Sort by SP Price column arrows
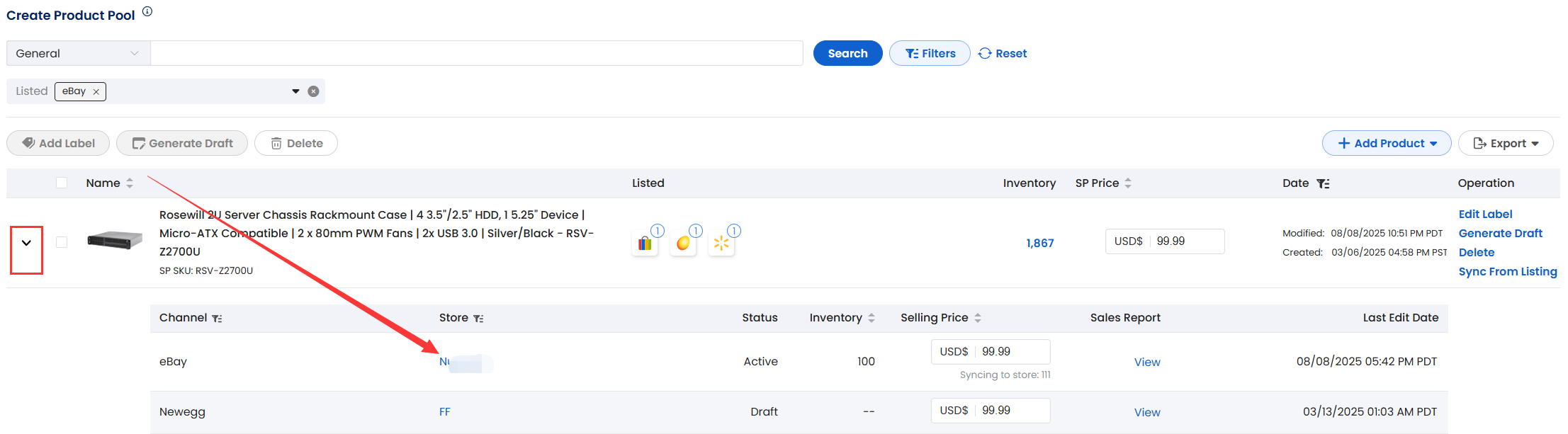This screenshot has width=1568, height=434. click(1127, 183)
